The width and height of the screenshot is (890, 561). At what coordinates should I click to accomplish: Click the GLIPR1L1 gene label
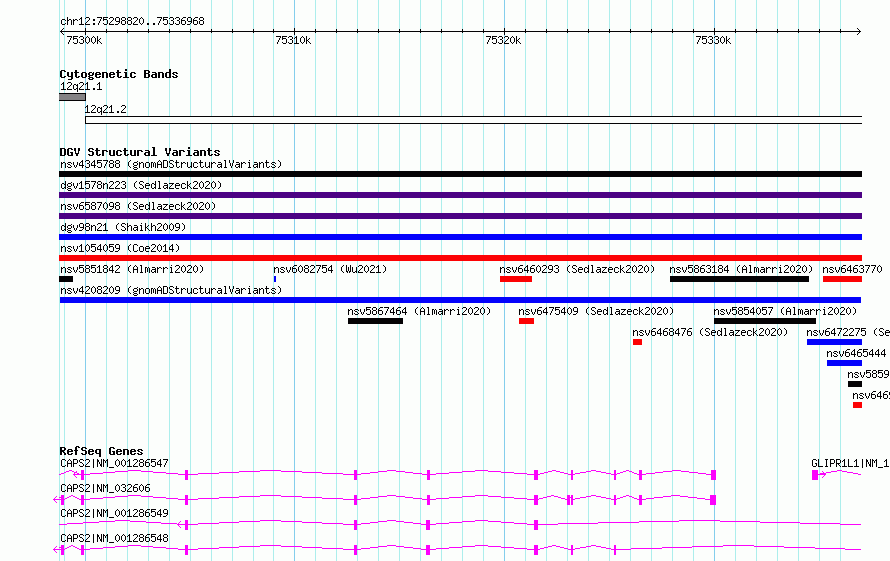[x=850, y=463]
